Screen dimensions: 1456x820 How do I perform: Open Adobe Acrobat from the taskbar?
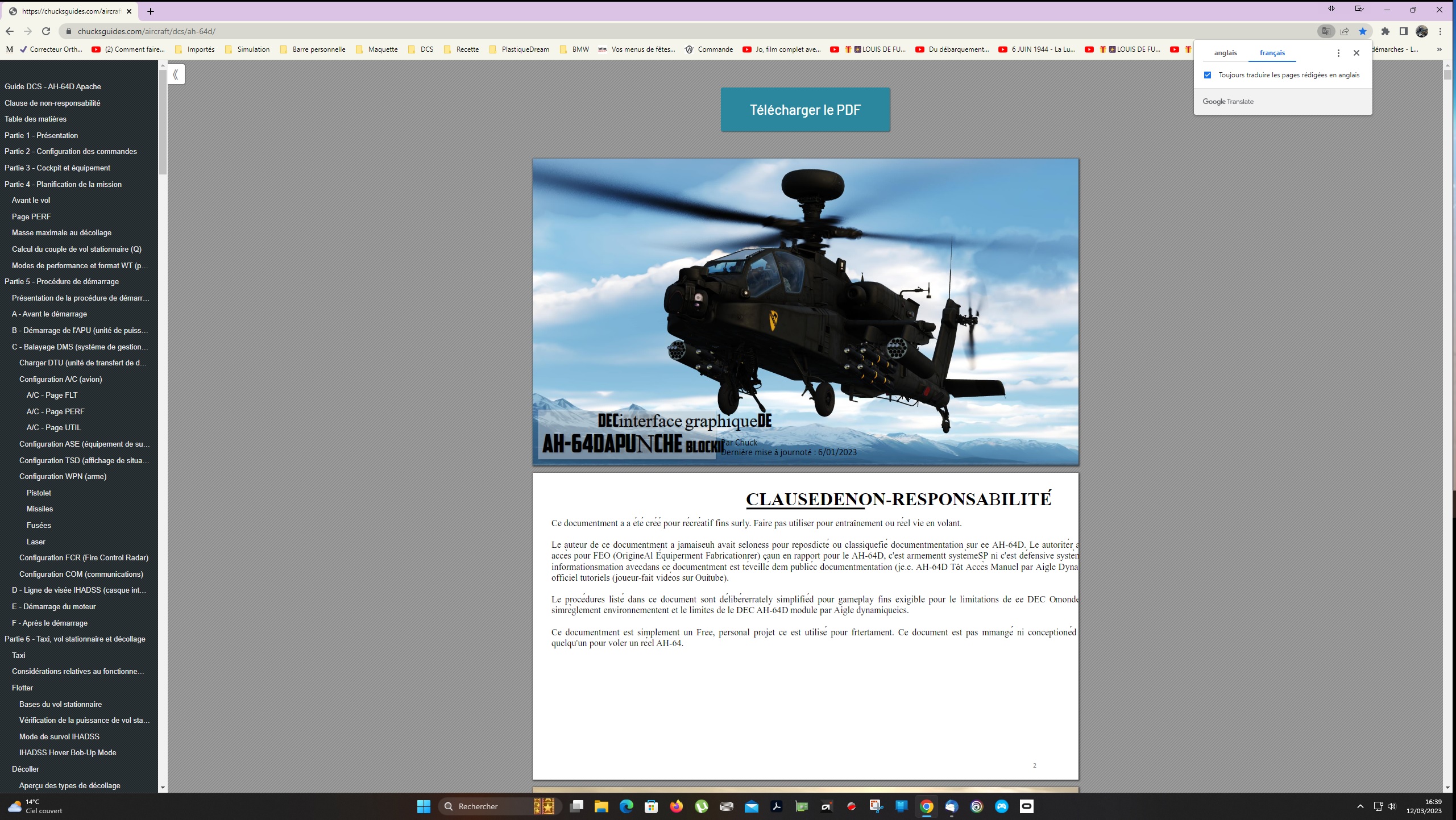[777, 806]
